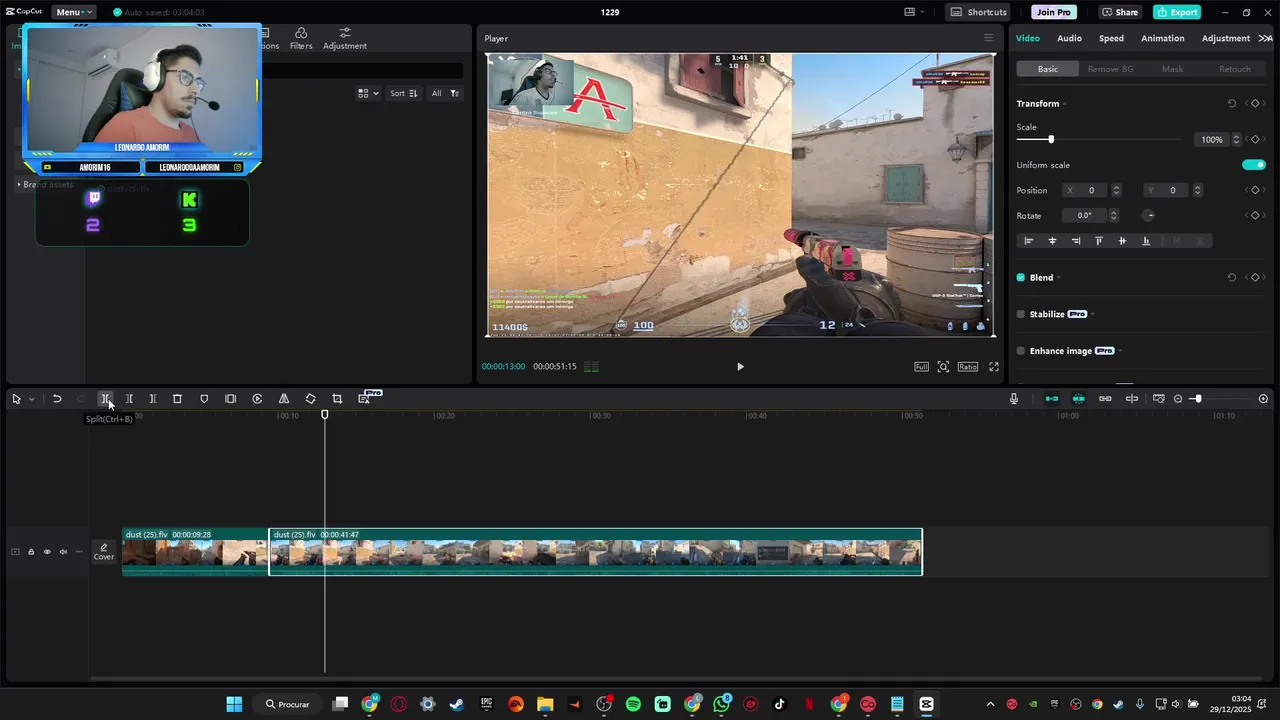Toggle the Uniform scale switch
Screen dimensions: 1280x720
point(1254,165)
